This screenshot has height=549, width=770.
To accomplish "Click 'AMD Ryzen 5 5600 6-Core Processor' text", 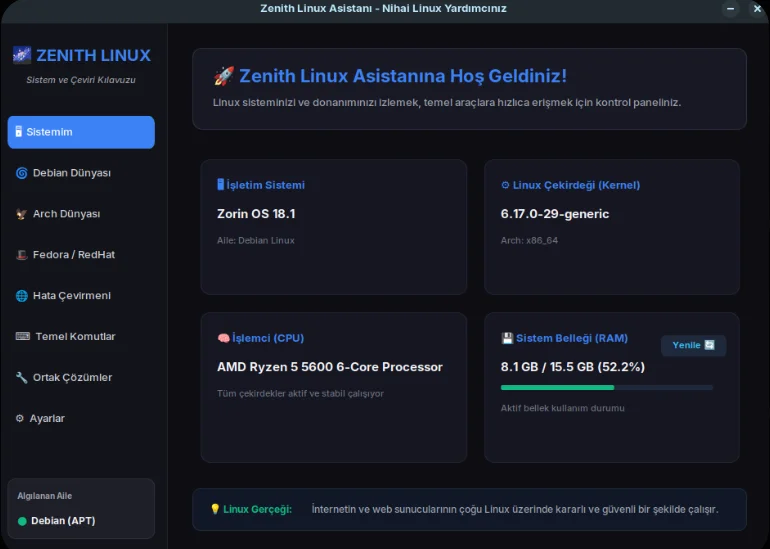I will point(330,367).
